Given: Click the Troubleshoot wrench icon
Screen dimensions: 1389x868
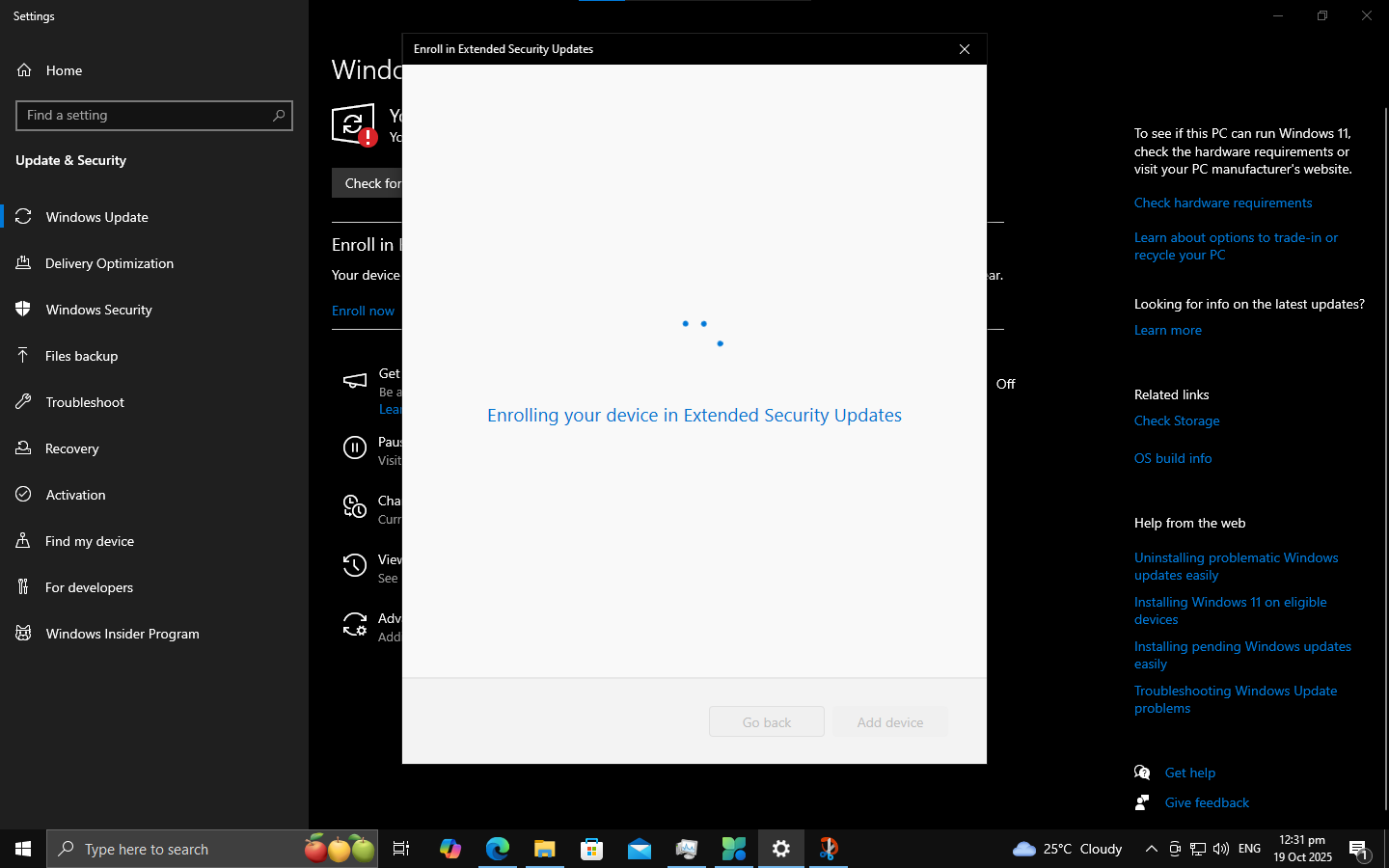Looking at the screenshot, I should pyautogui.click(x=24, y=402).
